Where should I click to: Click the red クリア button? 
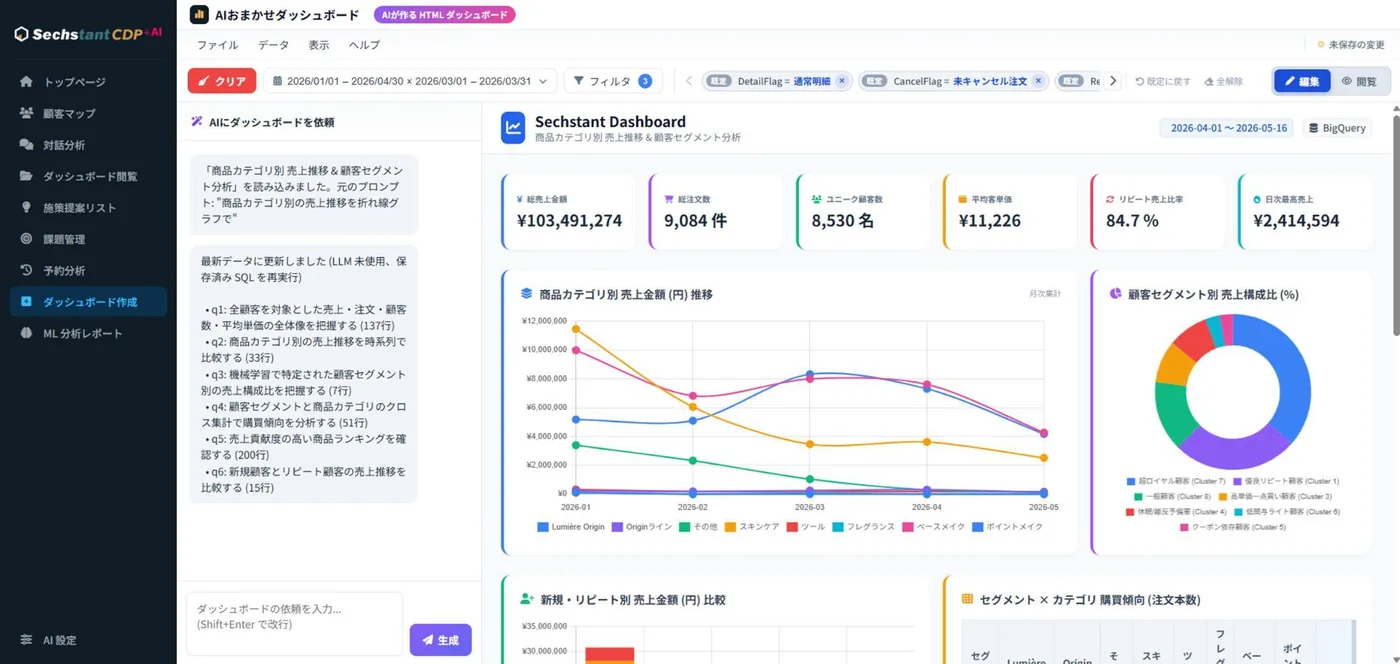pos(222,81)
